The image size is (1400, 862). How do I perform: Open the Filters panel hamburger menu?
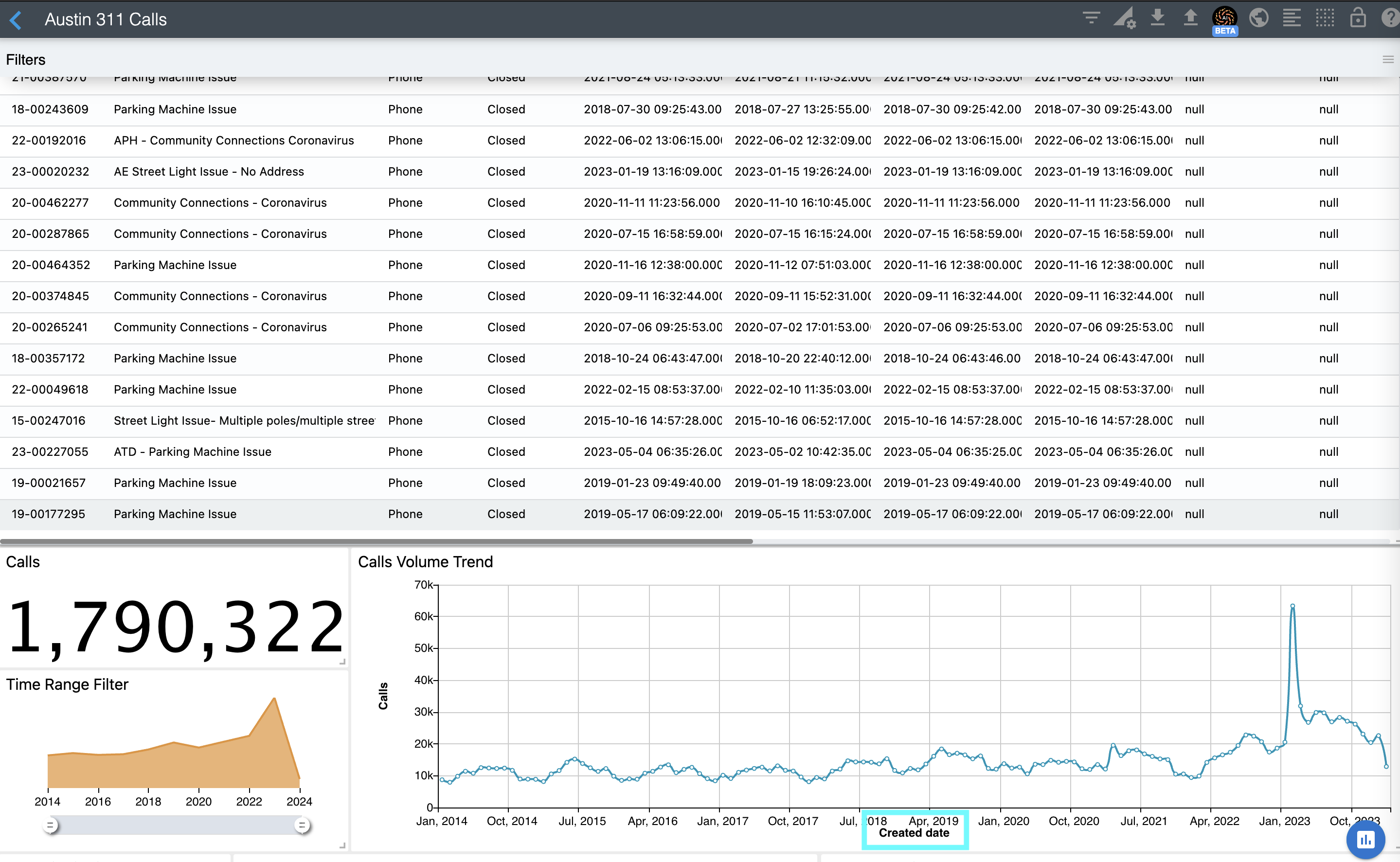pos(1388,59)
